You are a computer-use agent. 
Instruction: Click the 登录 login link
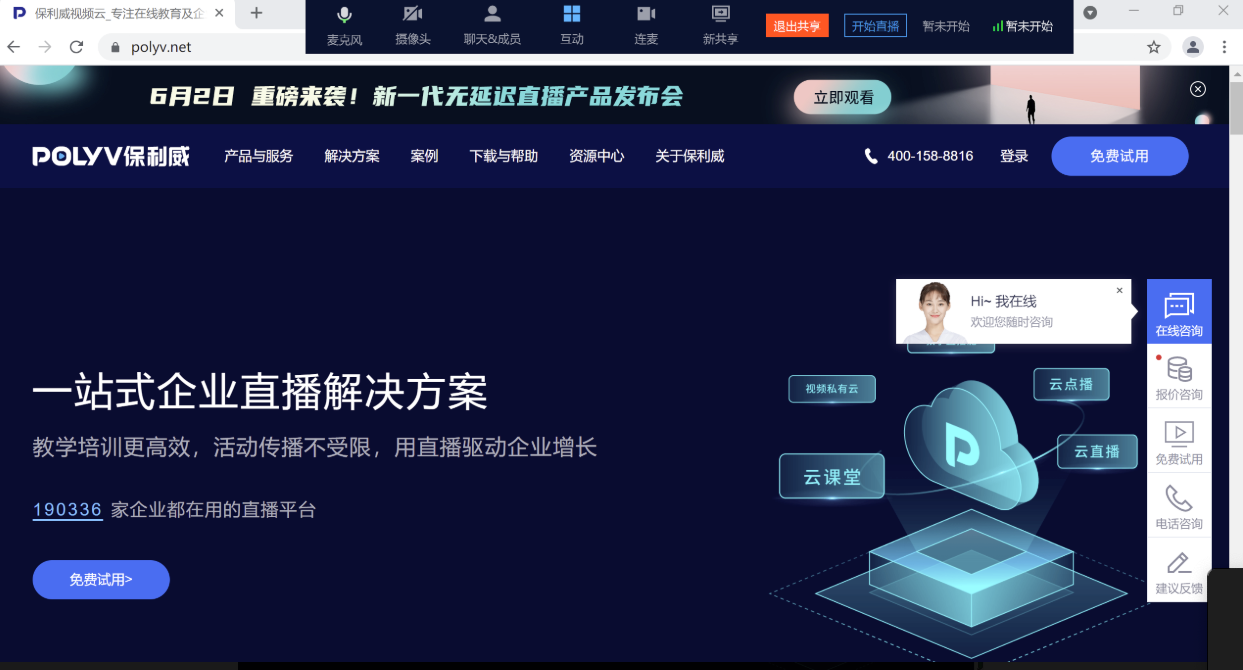pos(1014,156)
